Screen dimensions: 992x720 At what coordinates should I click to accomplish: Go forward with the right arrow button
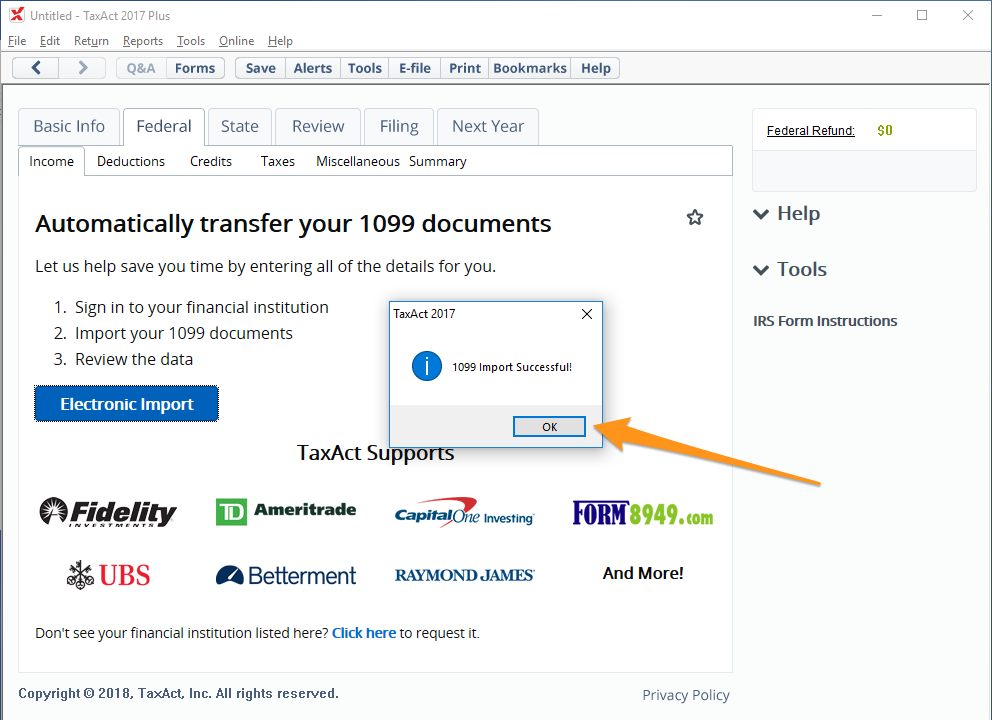click(82, 68)
